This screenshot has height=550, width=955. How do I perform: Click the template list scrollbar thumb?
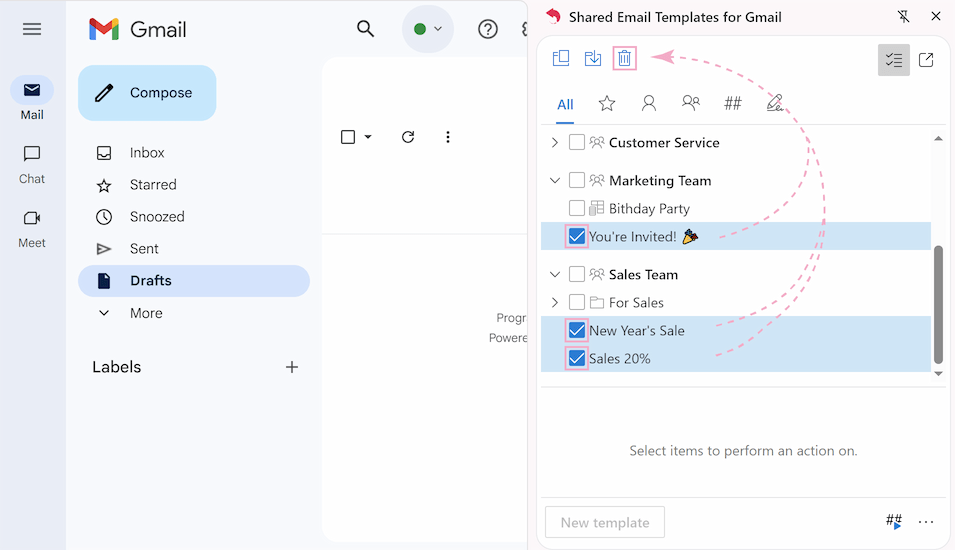pos(939,304)
